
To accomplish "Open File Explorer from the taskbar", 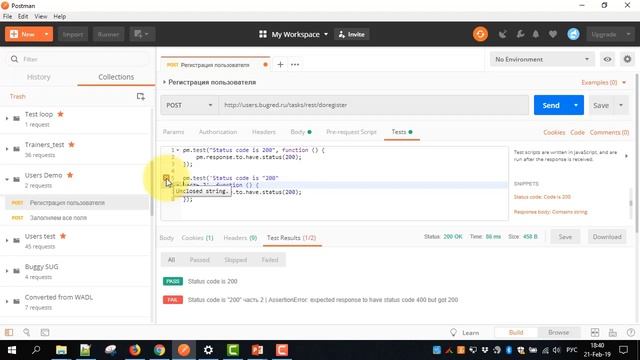I will pyautogui.click(x=61, y=350).
